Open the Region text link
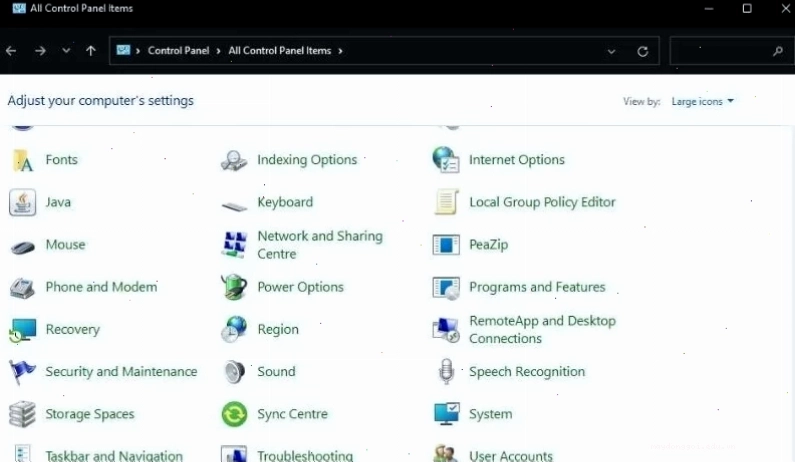The image size is (795, 463). click(x=278, y=330)
